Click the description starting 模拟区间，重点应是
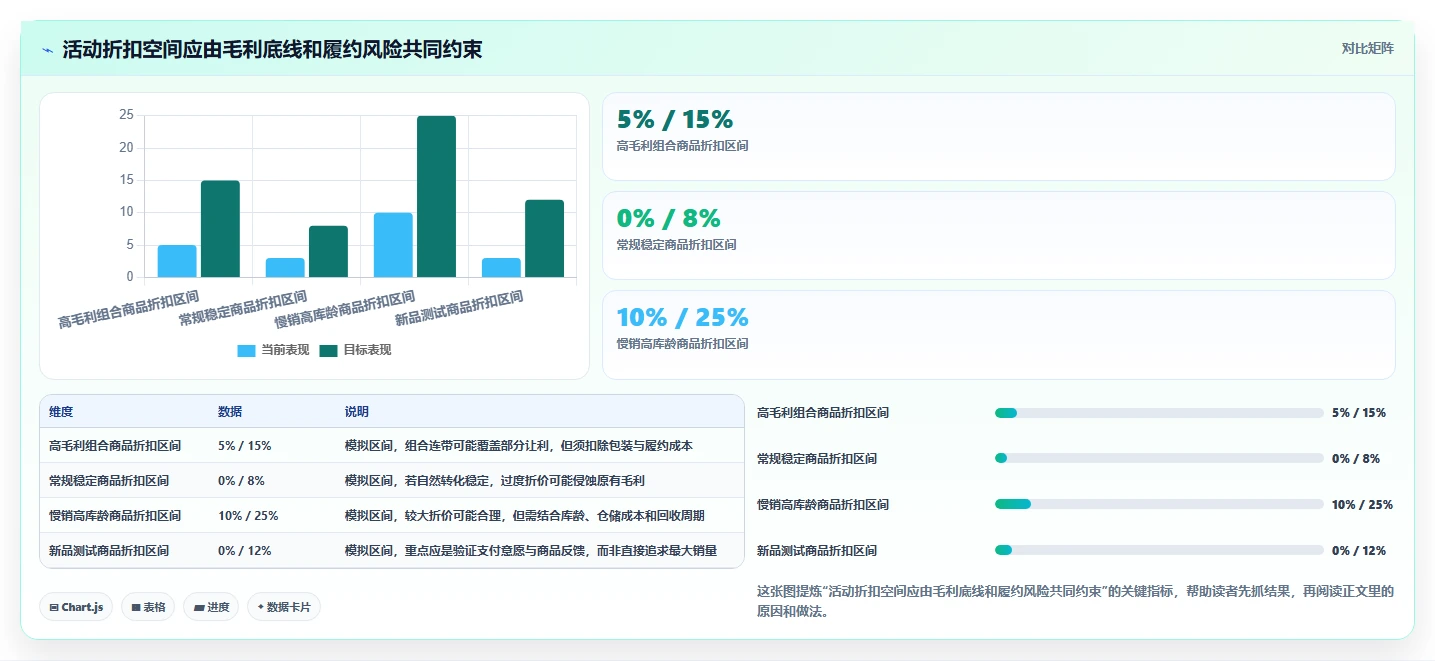This screenshot has height=661, width=1435. [x=531, y=551]
